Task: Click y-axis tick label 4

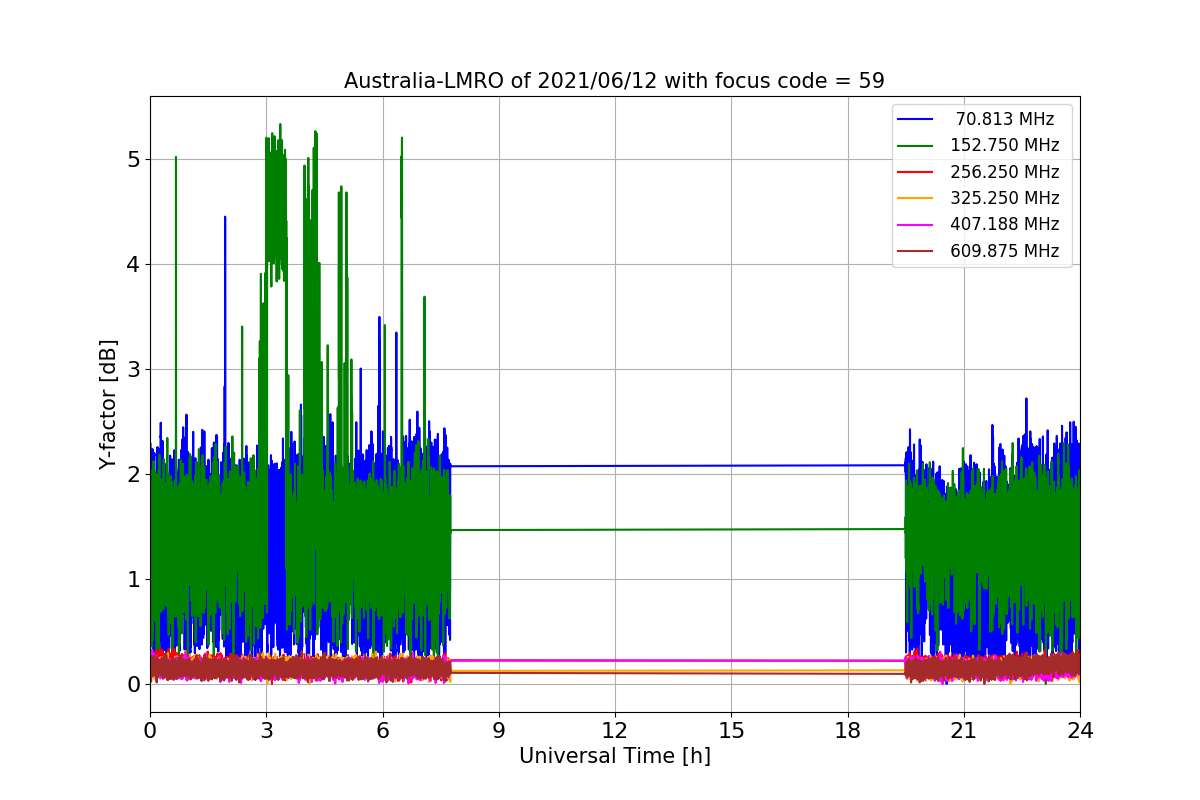Action: 134,265
